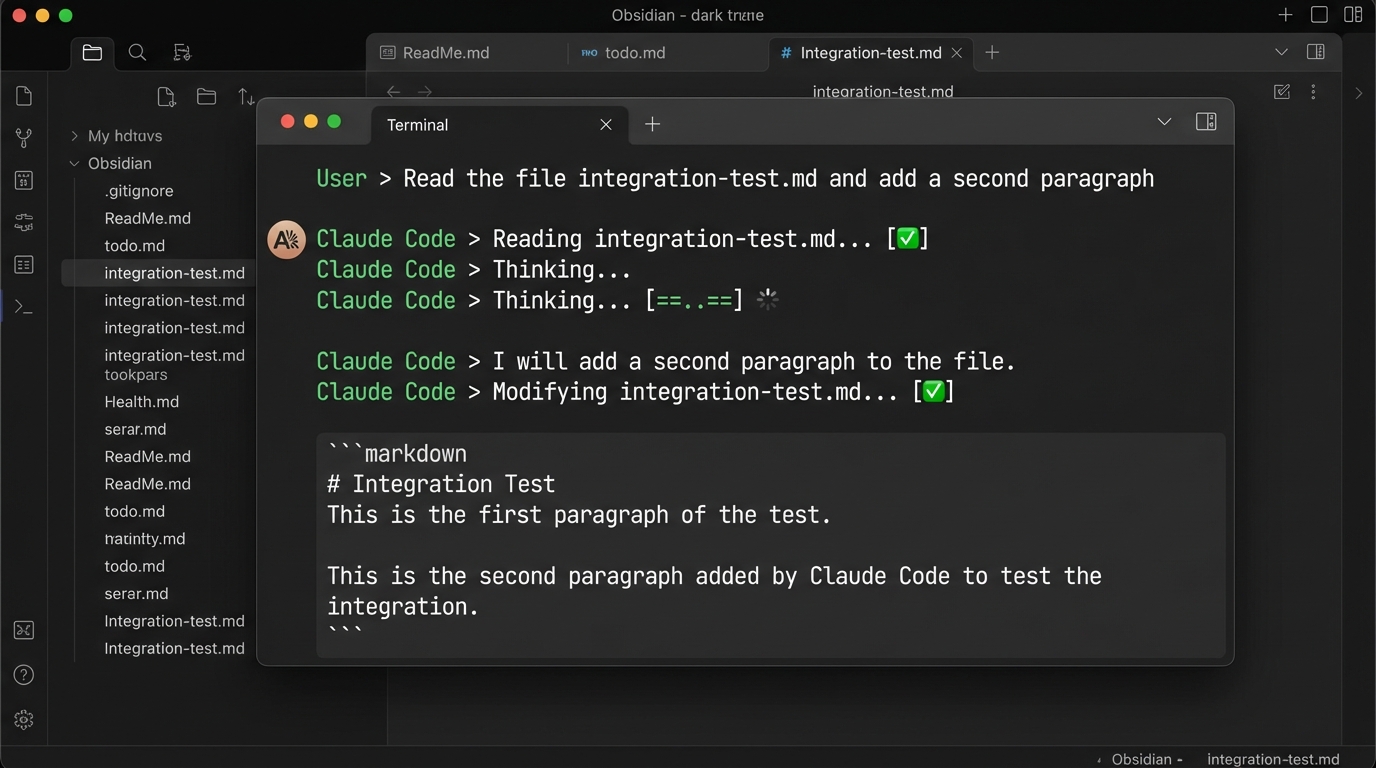Open graph view in left ribbon
1376x768 pixels.
pos(24,138)
